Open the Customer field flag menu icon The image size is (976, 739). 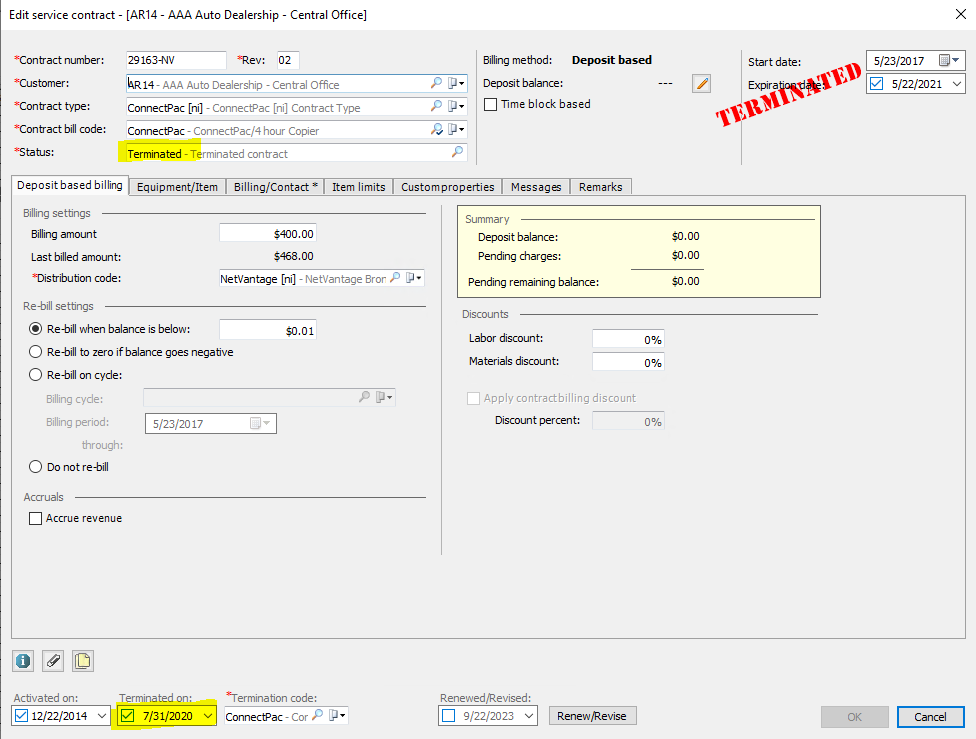pos(456,83)
